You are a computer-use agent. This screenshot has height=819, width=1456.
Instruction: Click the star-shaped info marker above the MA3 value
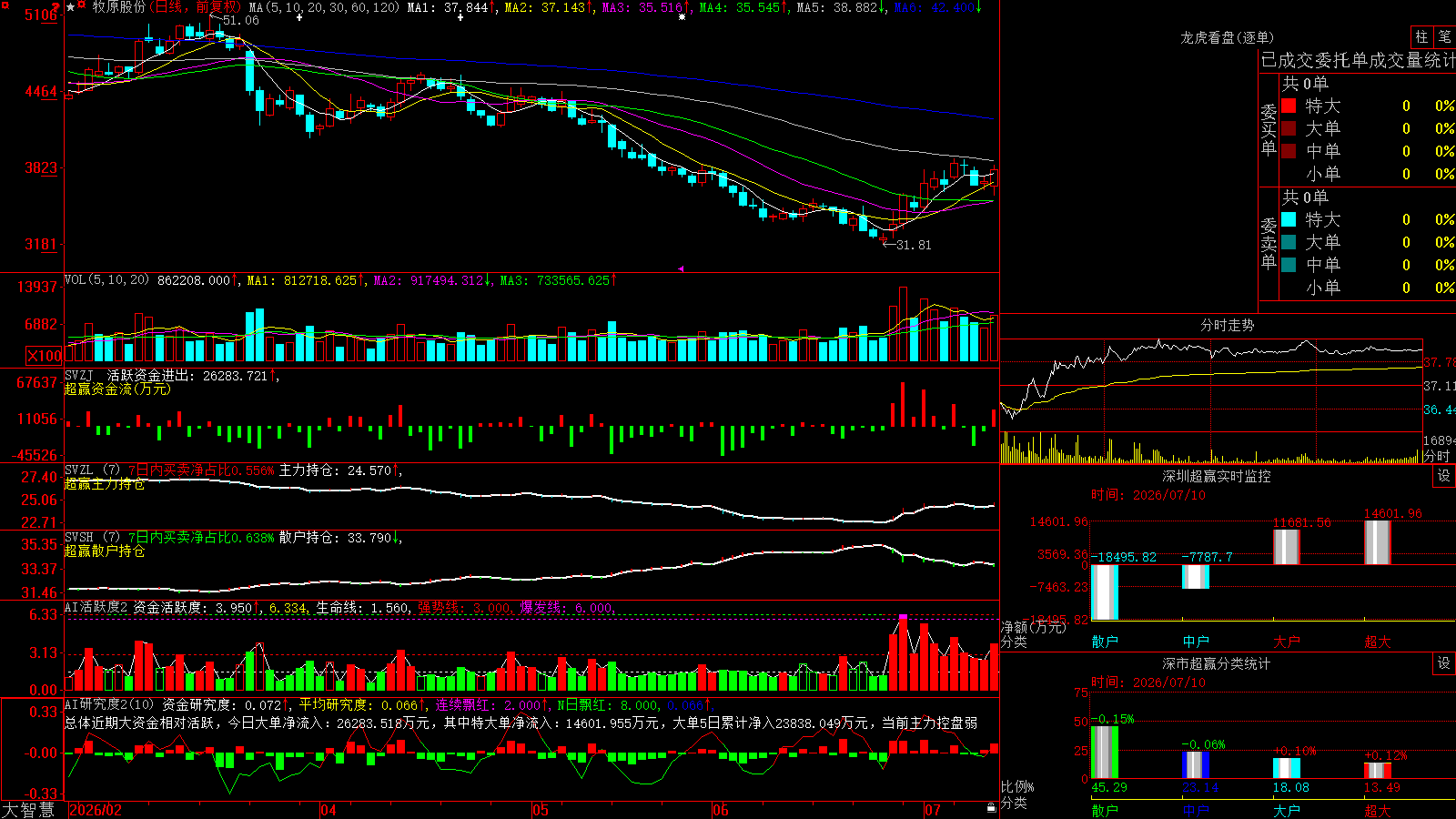[682, 17]
